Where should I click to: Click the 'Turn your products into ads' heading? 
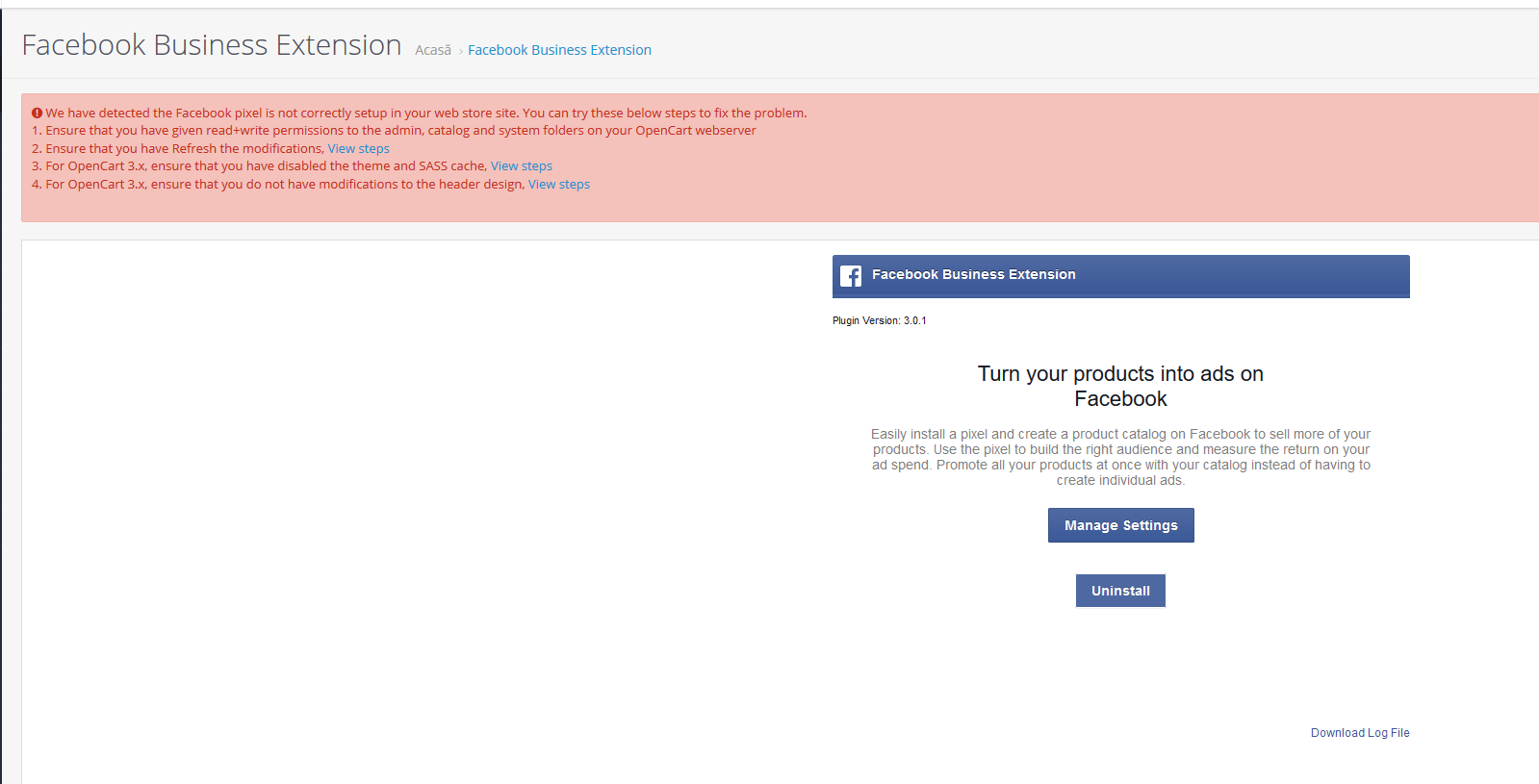pyautogui.click(x=1120, y=385)
